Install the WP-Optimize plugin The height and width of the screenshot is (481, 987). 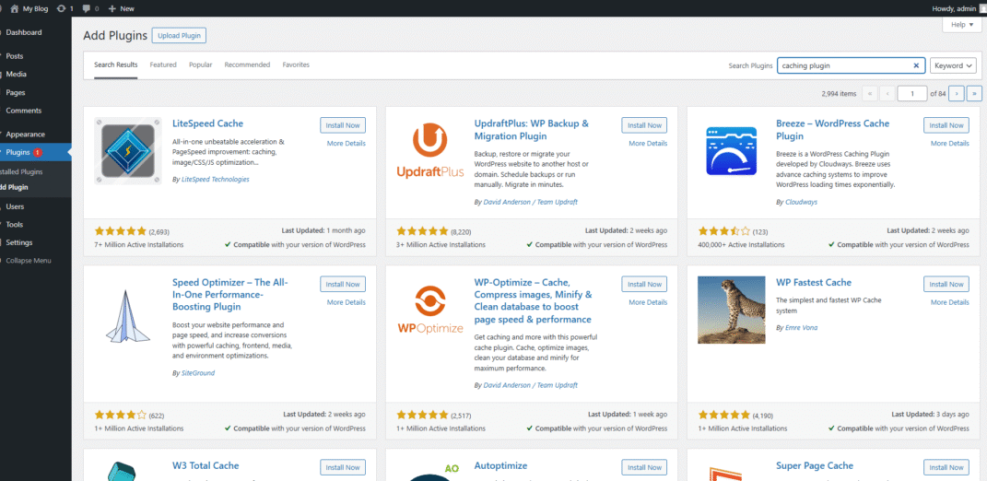click(645, 285)
